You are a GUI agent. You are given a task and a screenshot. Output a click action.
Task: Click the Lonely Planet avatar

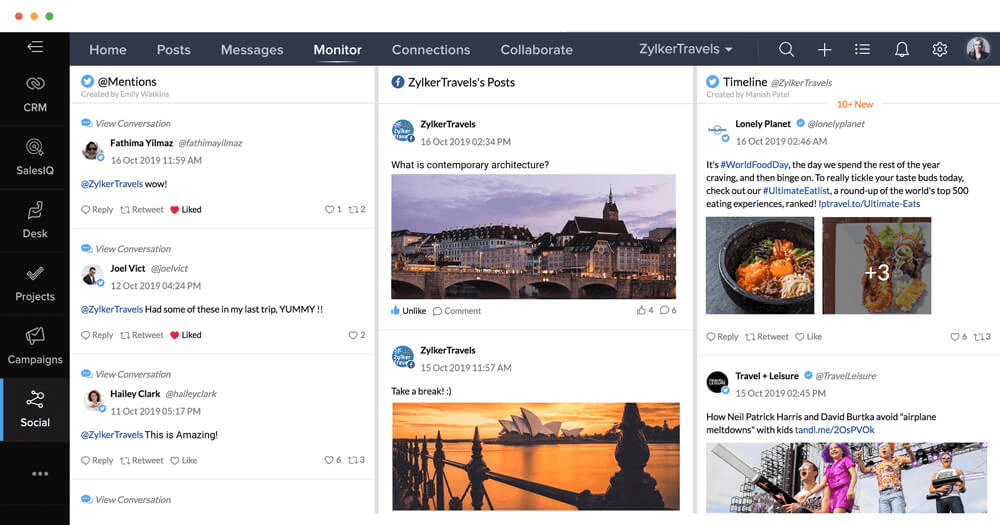(717, 131)
